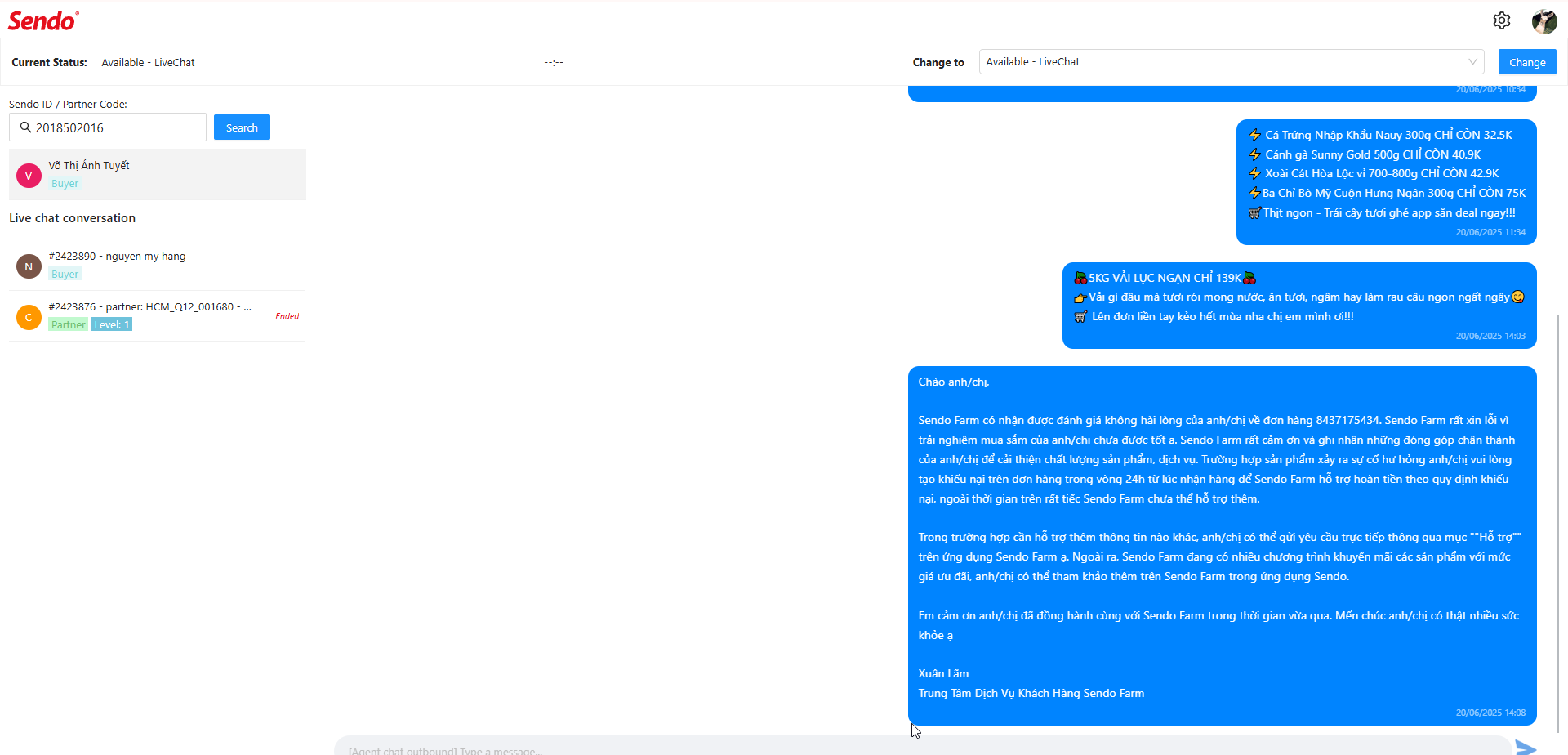
Task: Click the 20/06/2025 14:03 timestamp
Action: click(1490, 336)
